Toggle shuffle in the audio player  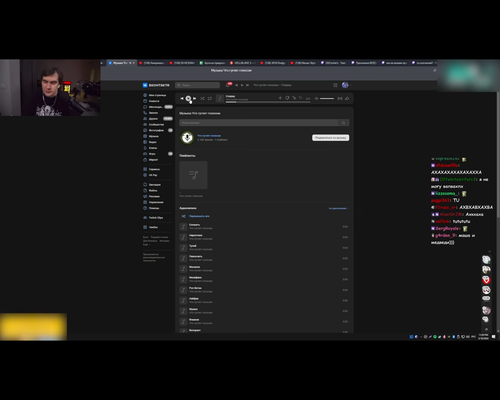point(202,98)
